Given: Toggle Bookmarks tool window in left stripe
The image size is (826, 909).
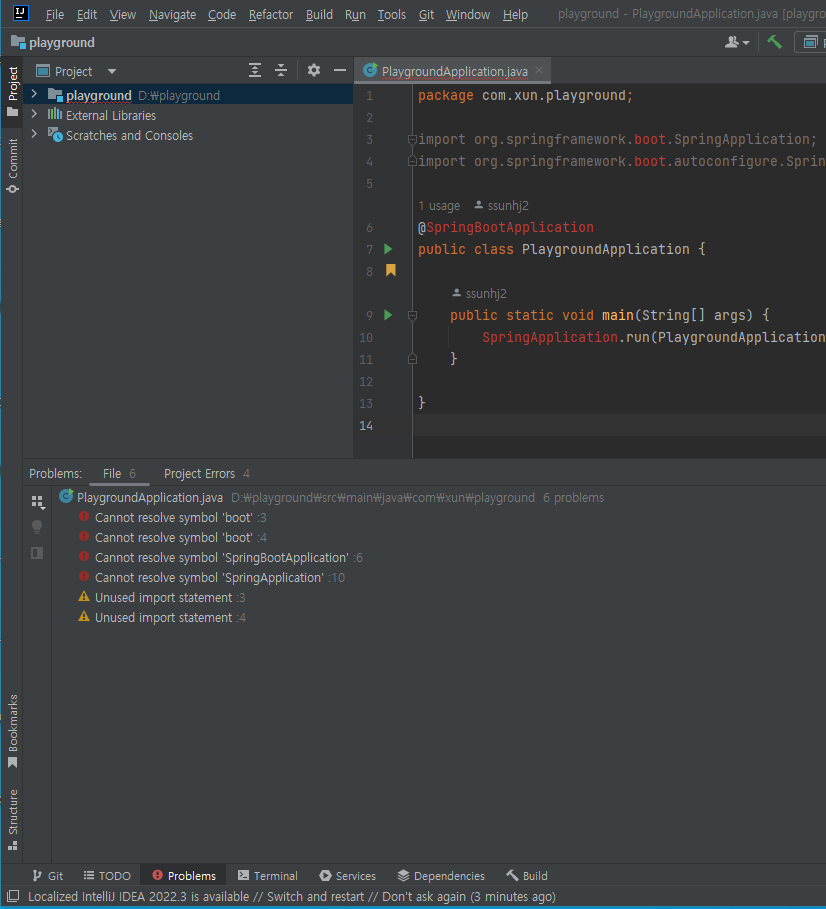Looking at the screenshot, I should coord(13,730).
